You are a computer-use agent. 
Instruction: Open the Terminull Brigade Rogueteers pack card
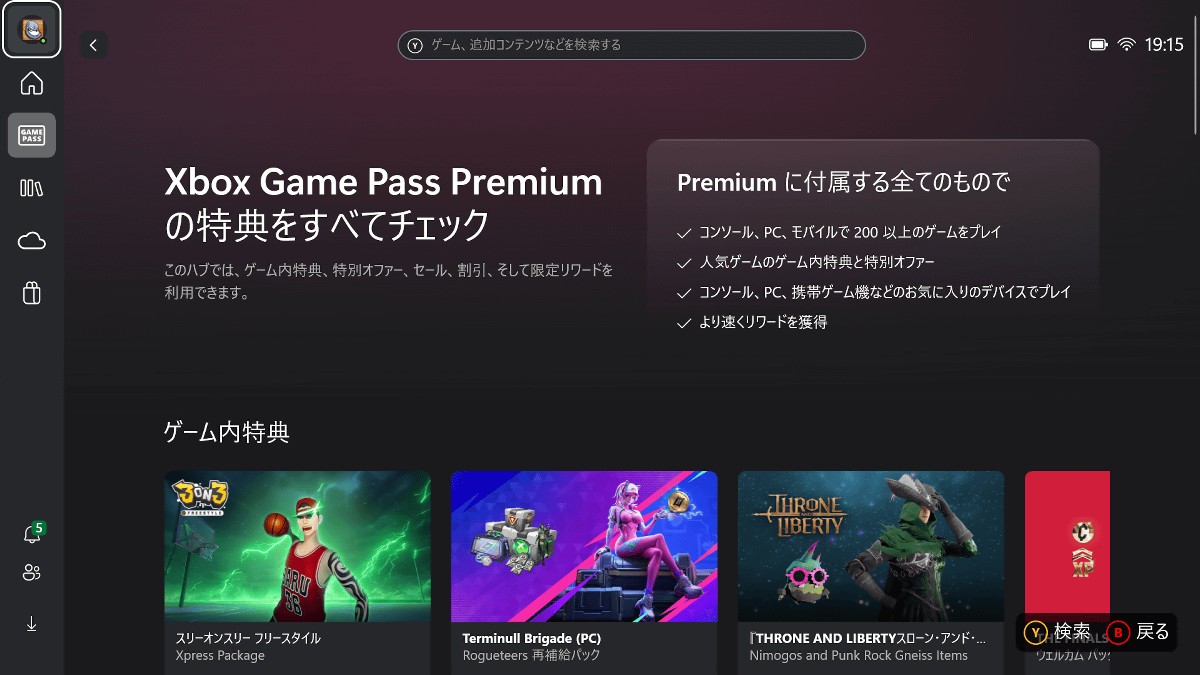click(x=584, y=573)
